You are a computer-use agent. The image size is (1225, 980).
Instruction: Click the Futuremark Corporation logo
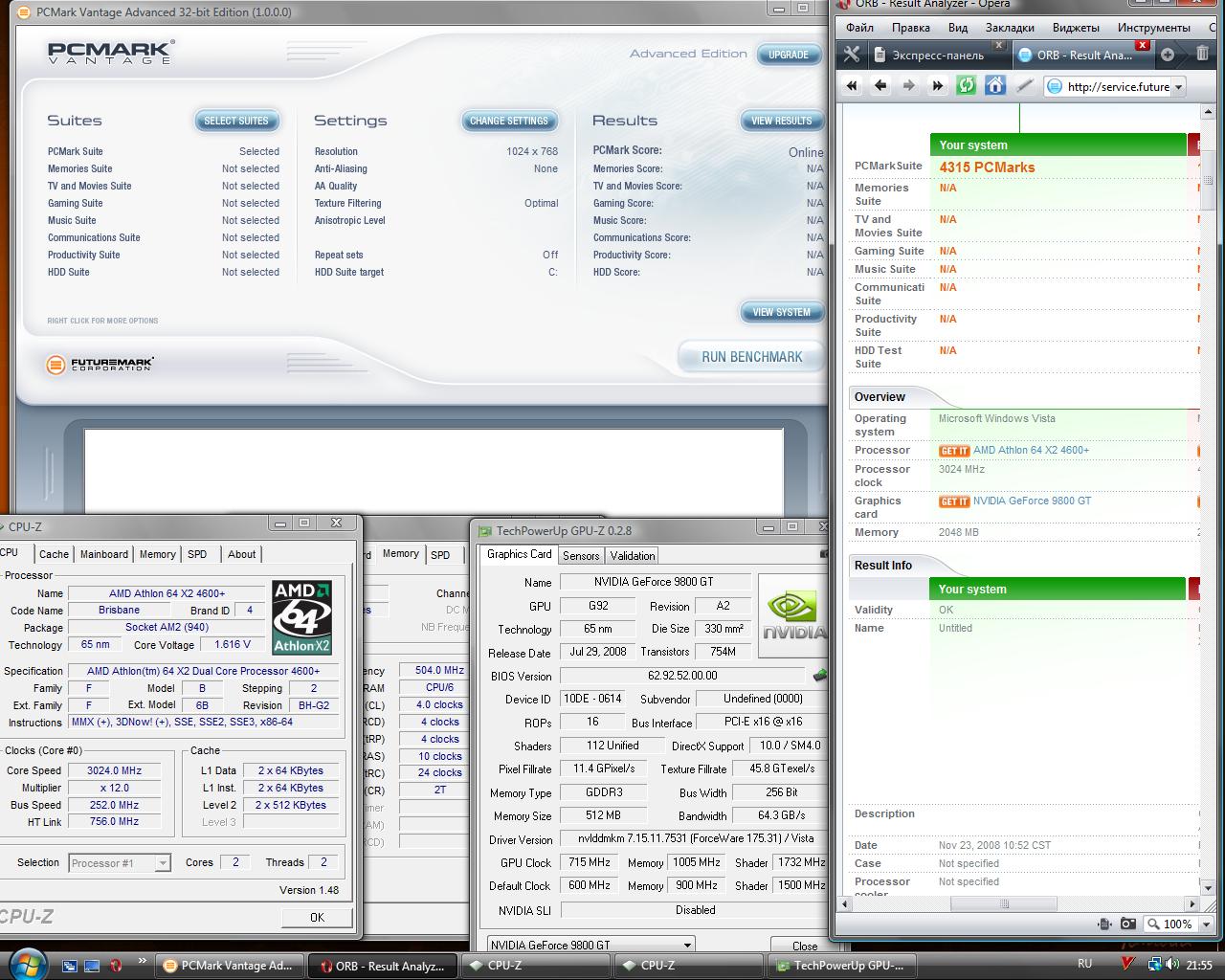(x=100, y=365)
